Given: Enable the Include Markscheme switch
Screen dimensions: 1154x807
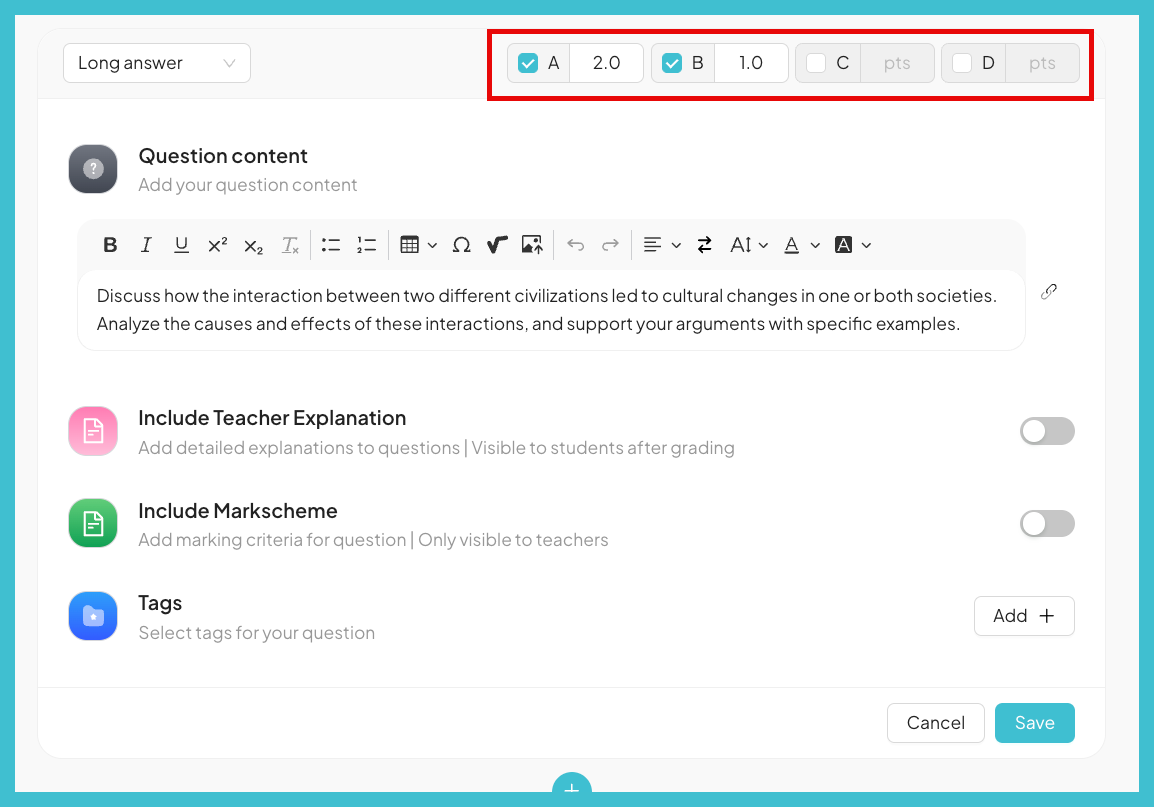Looking at the screenshot, I should click(1047, 524).
